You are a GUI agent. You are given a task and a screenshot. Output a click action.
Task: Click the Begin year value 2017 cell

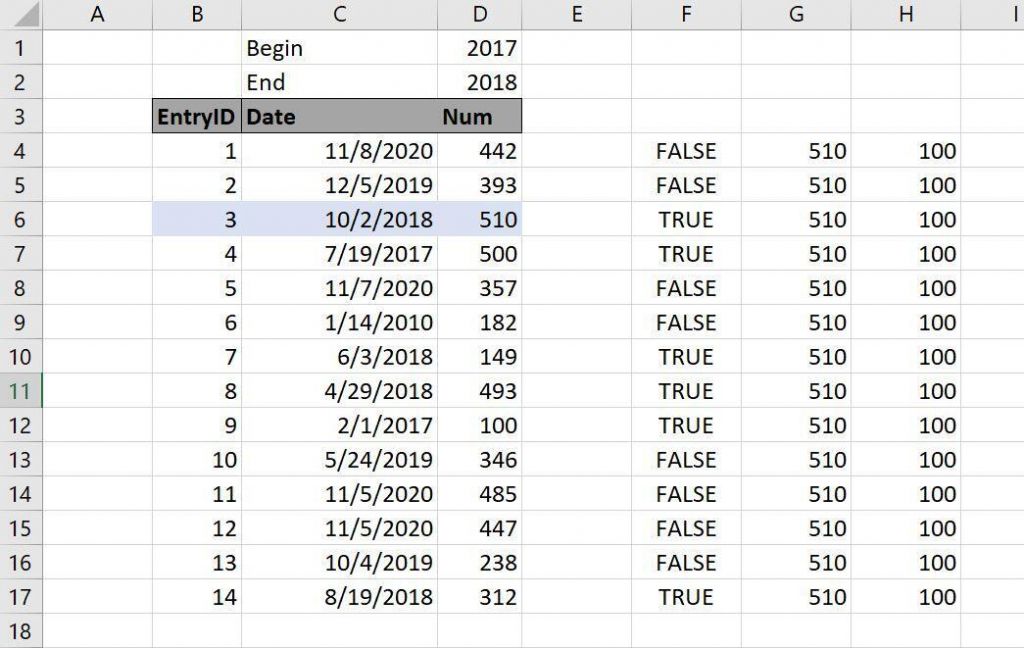pyautogui.click(x=480, y=48)
